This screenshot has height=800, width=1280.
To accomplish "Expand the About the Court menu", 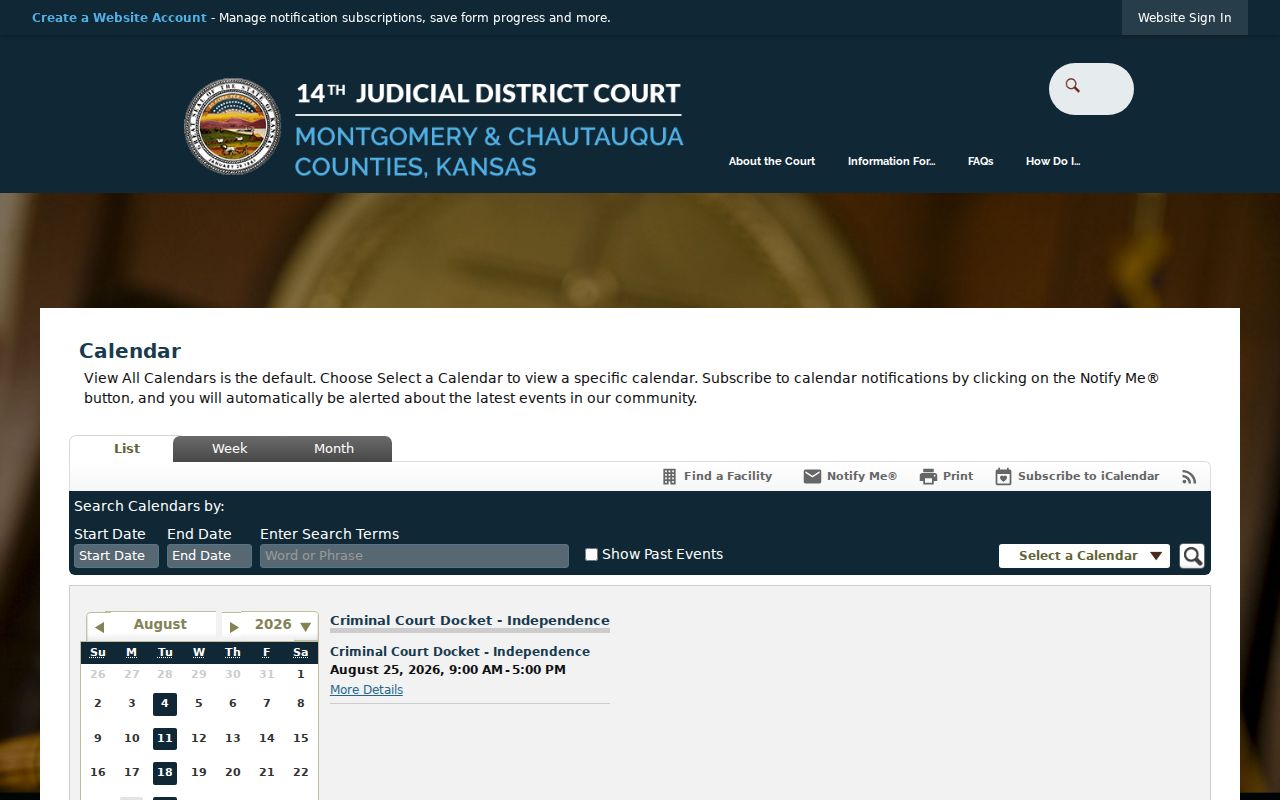I will tap(772, 161).
